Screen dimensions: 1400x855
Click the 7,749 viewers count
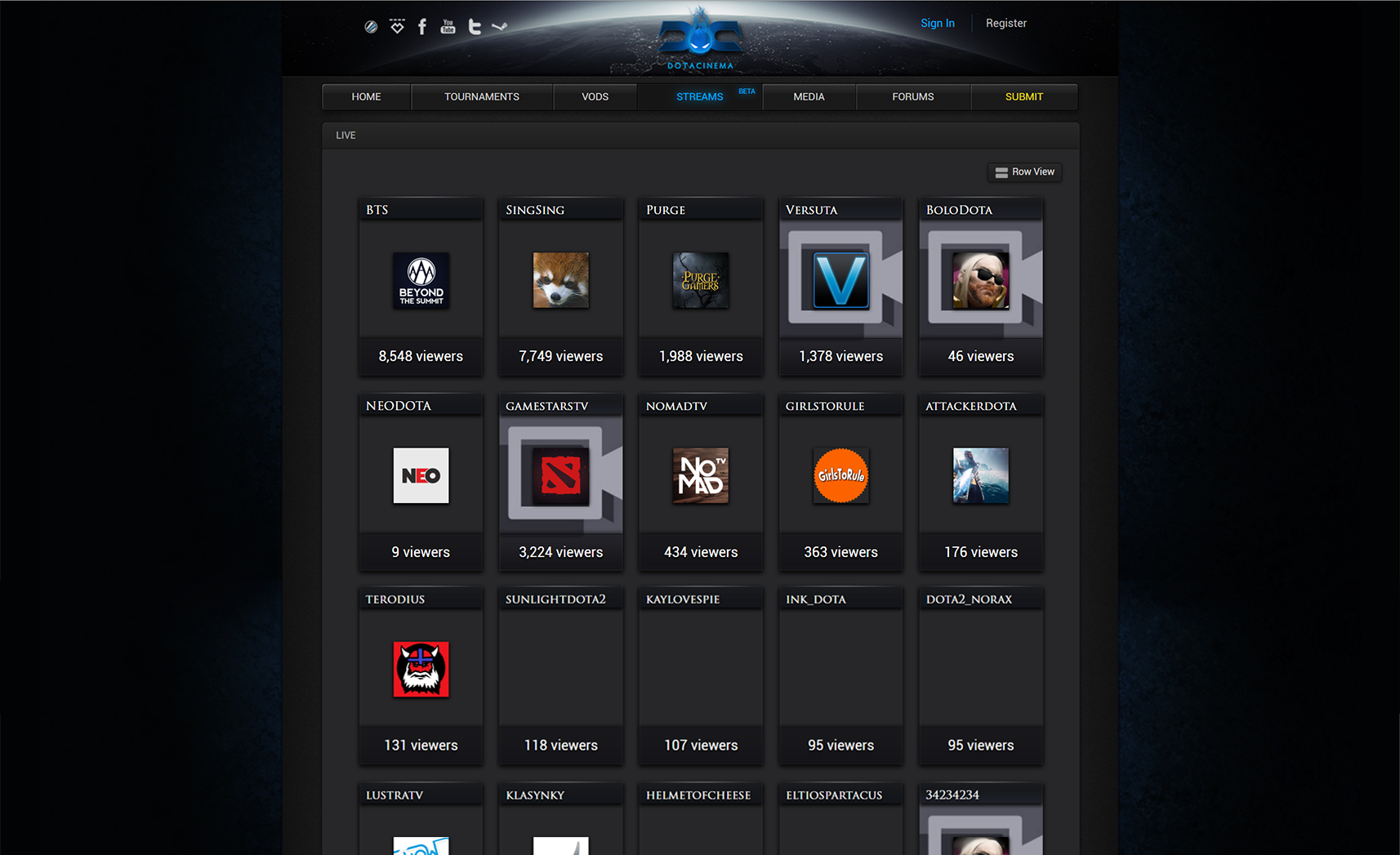tap(560, 356)
